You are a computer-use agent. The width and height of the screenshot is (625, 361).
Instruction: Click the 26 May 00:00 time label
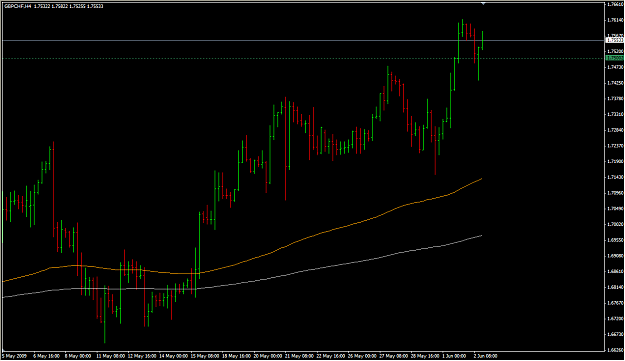coord(362,356)
